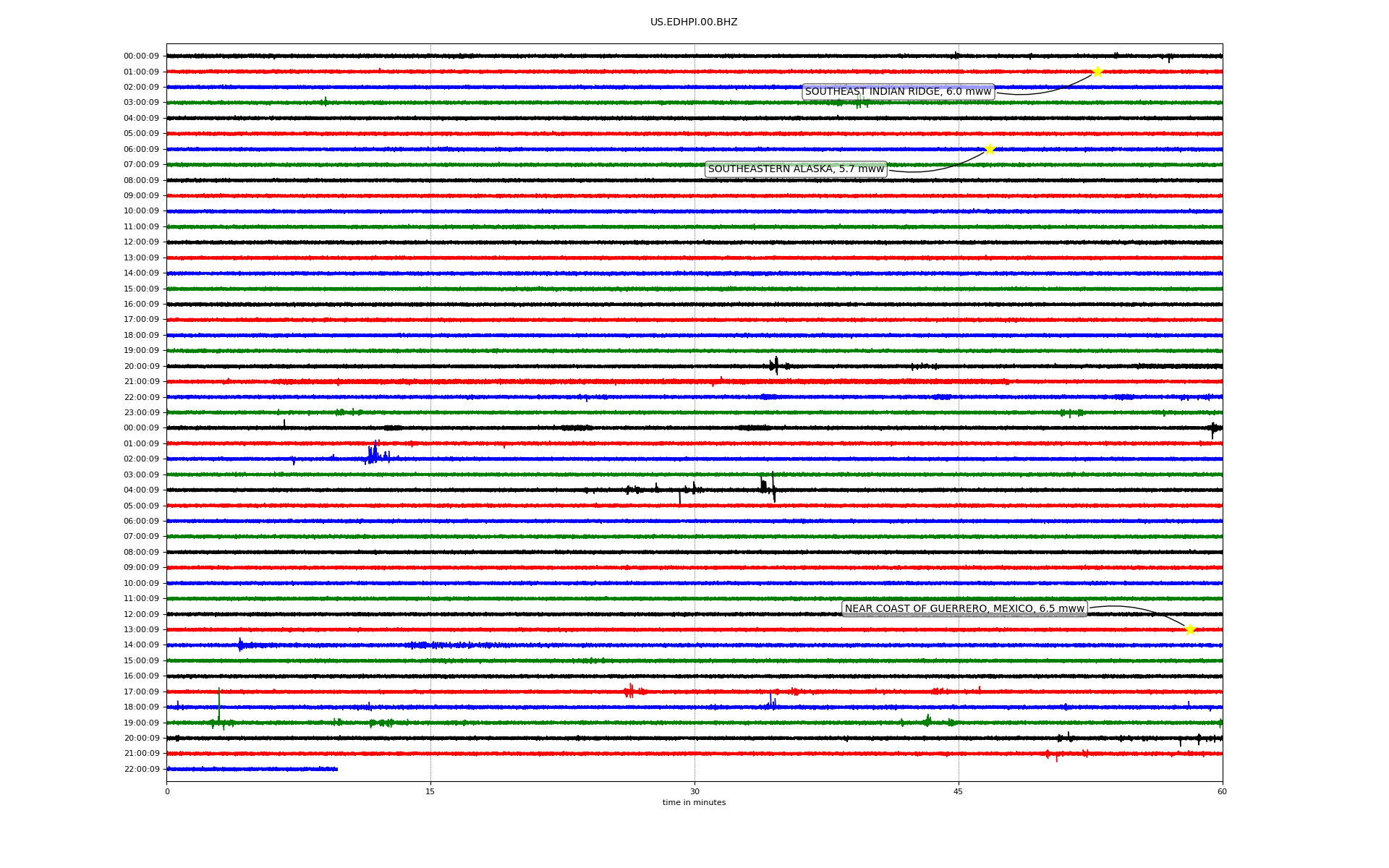1389x868 pixels.
Task: Click the blue burst on second 02:00:09 trace
Action: click(373, 455)
